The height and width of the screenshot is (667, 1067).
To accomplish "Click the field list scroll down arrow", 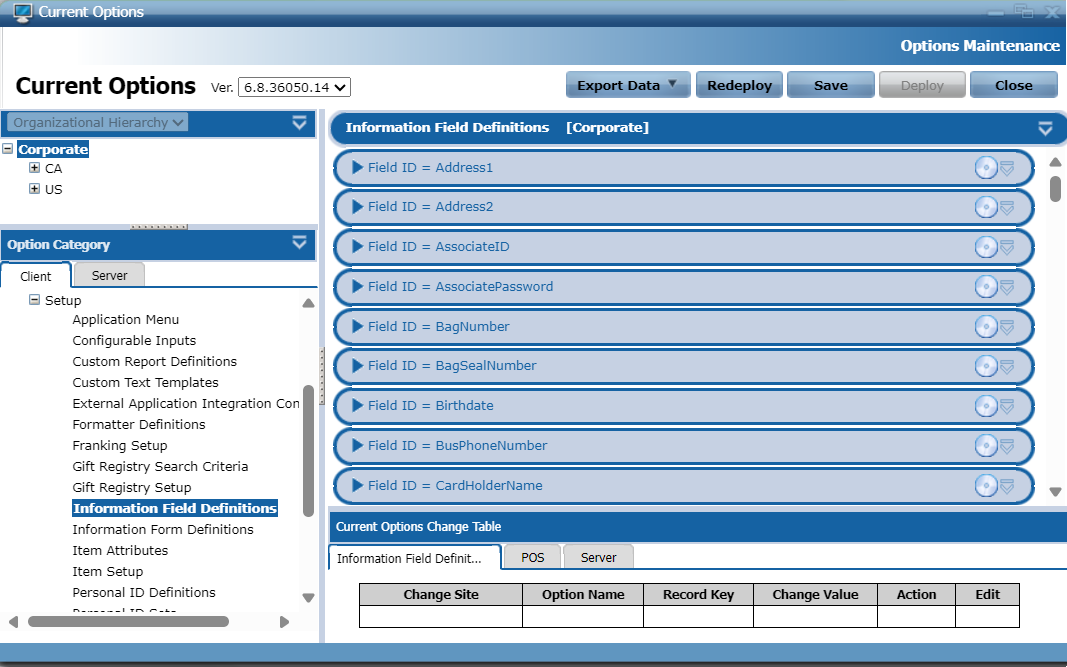I will coord(1055,491).
